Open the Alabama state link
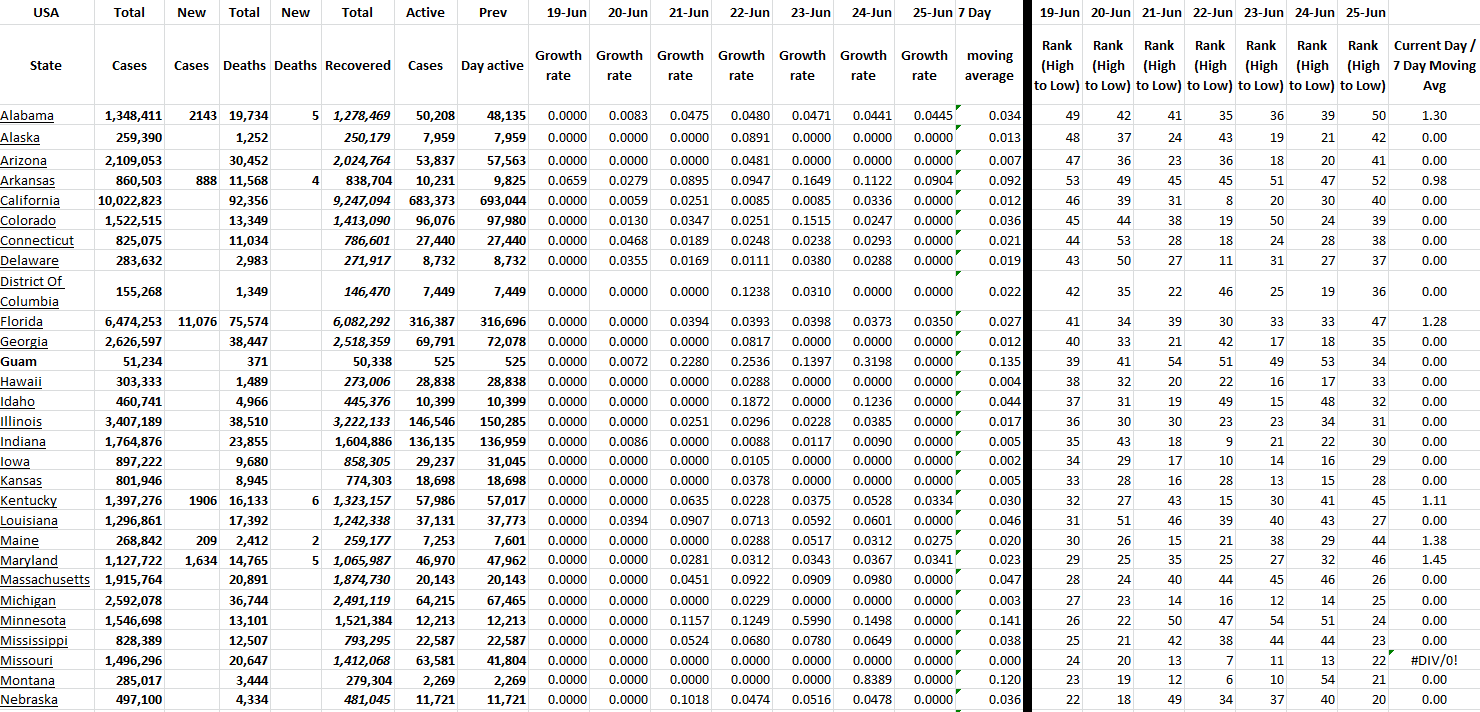Viewport: 1480px width, 712px height. pyautogui.click(x=27, y=116)
